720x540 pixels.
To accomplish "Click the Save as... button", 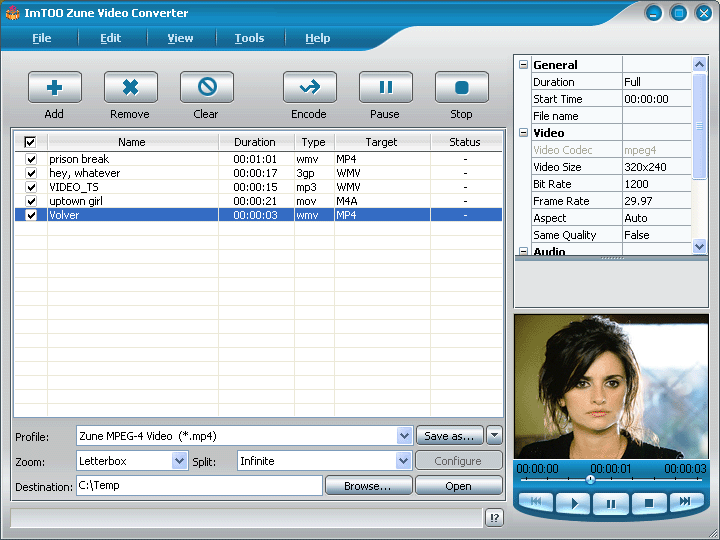I will pyautogui.click(x=449, y=436).
